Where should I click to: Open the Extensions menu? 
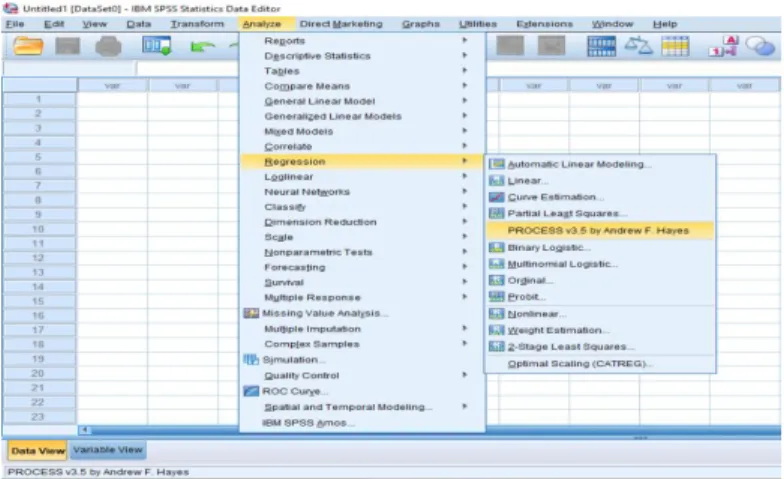544,24
